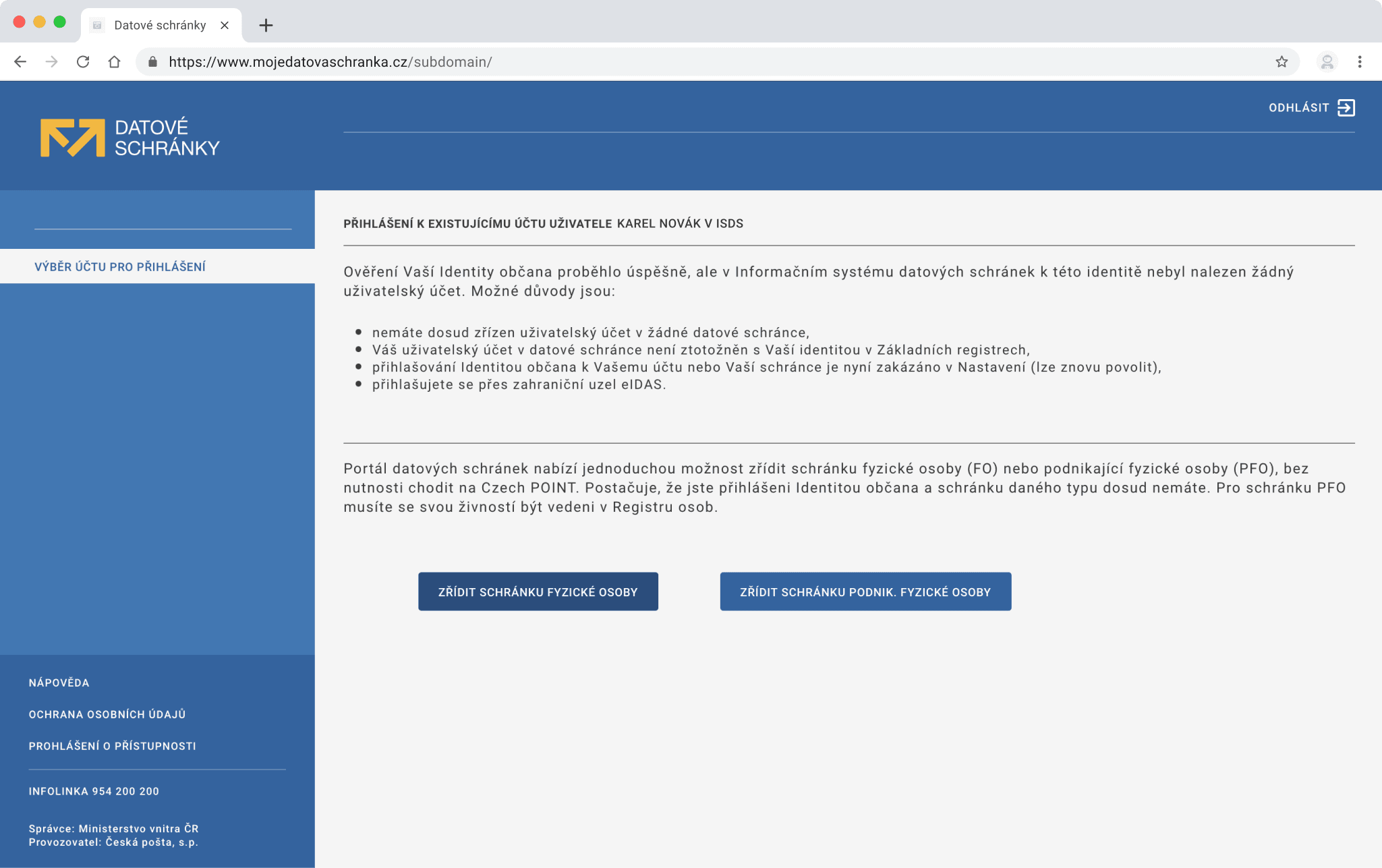Close the Datové schránky tab
The height and width of the screenshot is (868, 1382).
click(225, 26)
